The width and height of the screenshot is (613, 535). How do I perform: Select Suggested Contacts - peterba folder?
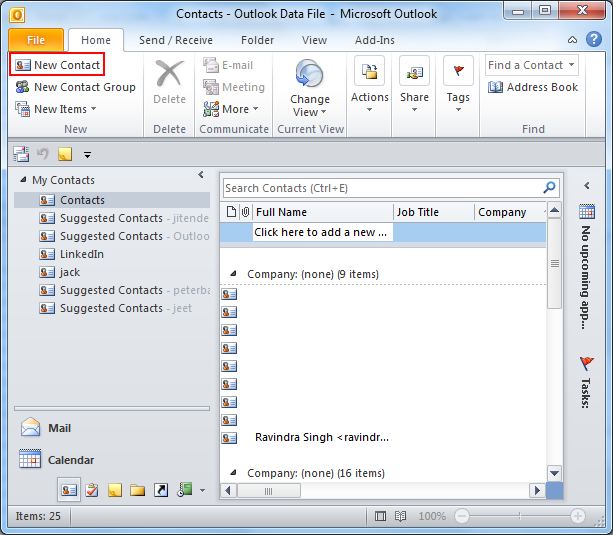coord(124,290)
